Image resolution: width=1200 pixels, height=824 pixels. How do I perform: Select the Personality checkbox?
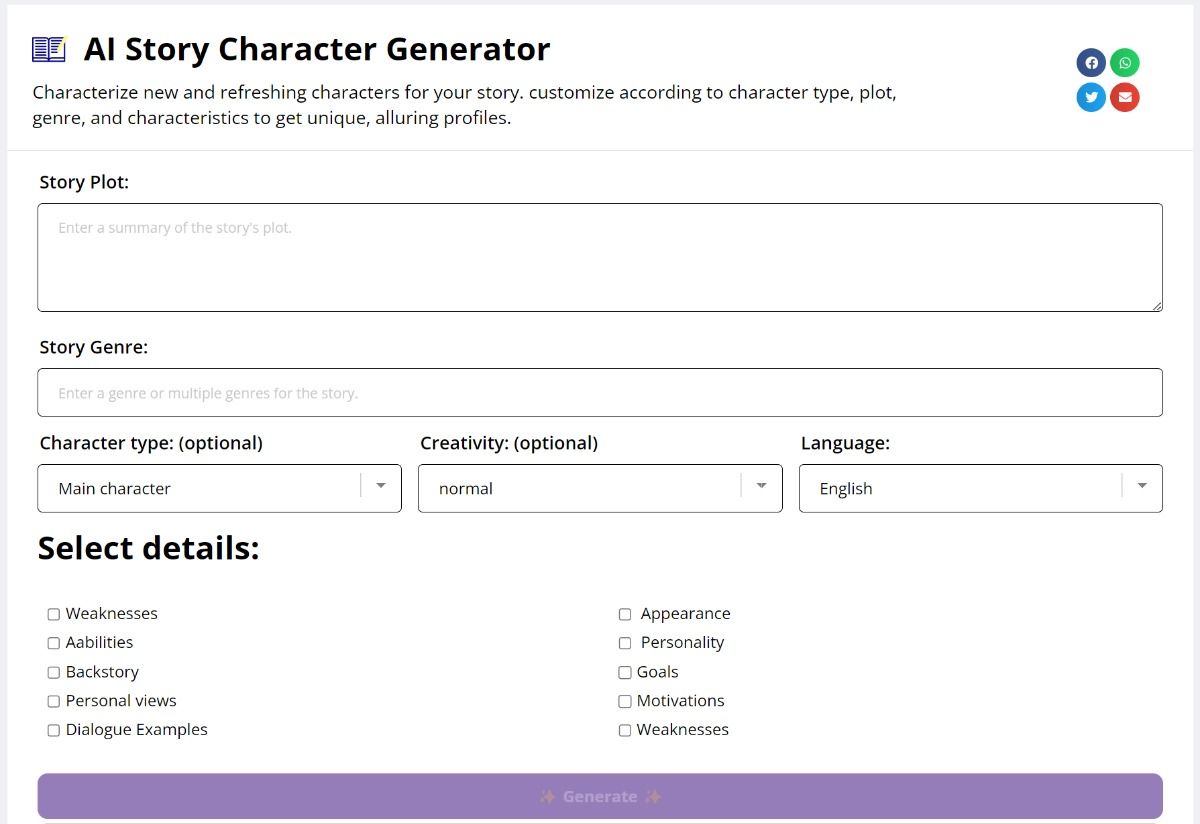click(x=625, y=643)
